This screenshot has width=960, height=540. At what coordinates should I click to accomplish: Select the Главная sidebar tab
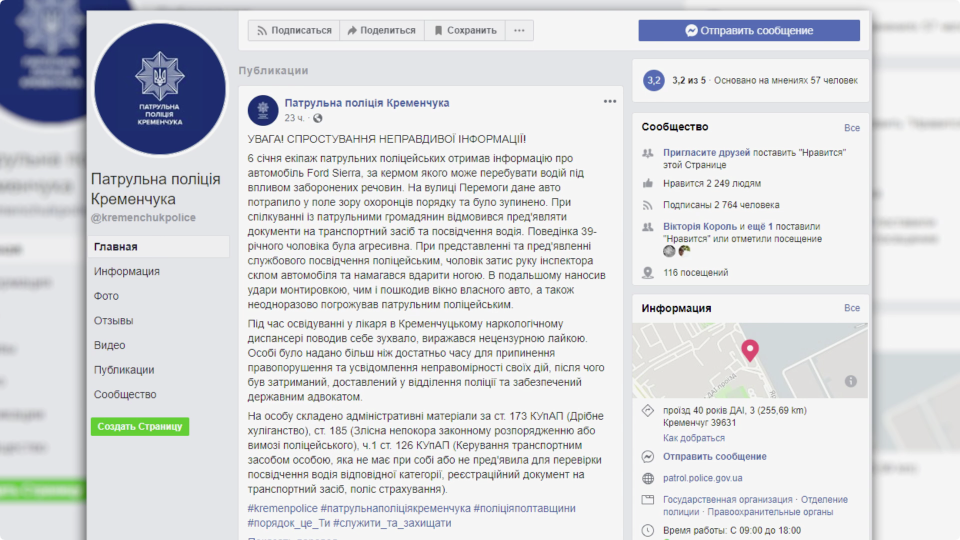click(159, 247)
